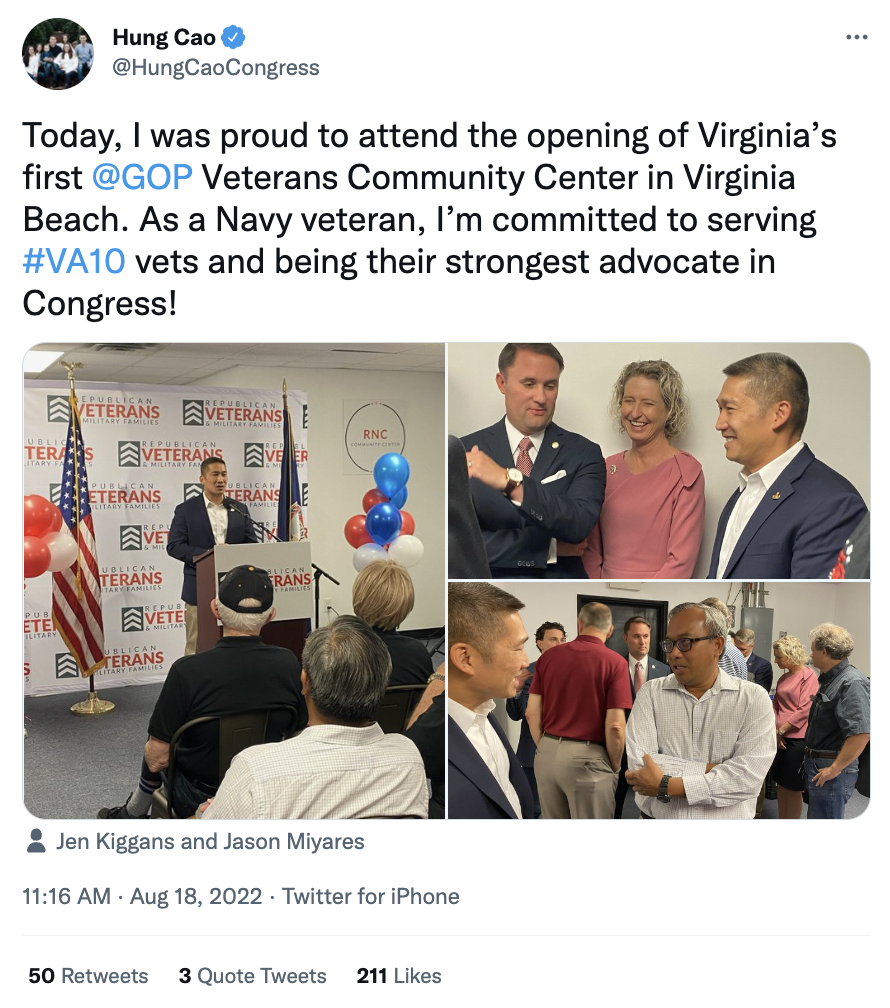Image resolution: width=890 pixels, height=1008 pixels.
Task: Click the tweet body text
Action: (430, 219)
